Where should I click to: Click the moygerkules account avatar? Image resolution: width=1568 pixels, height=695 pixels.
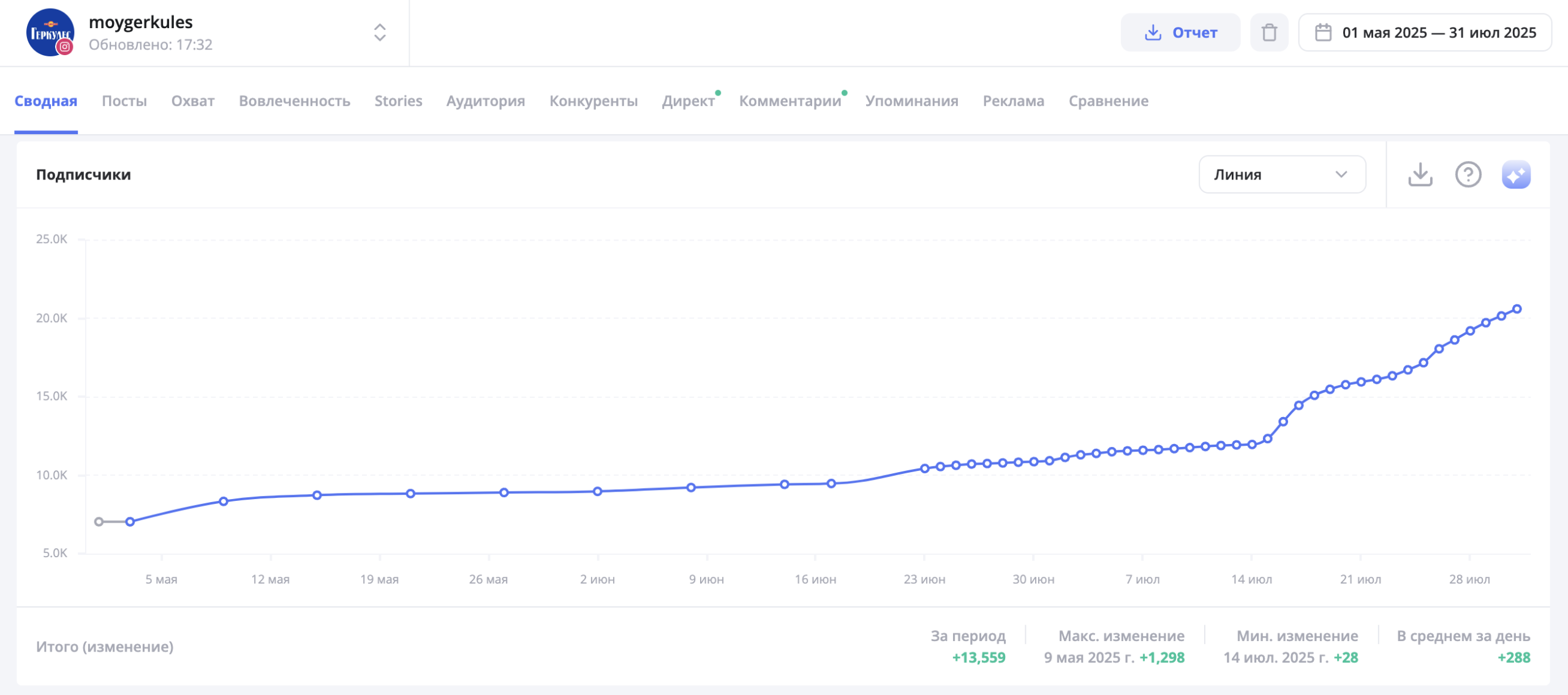(50, 32)
